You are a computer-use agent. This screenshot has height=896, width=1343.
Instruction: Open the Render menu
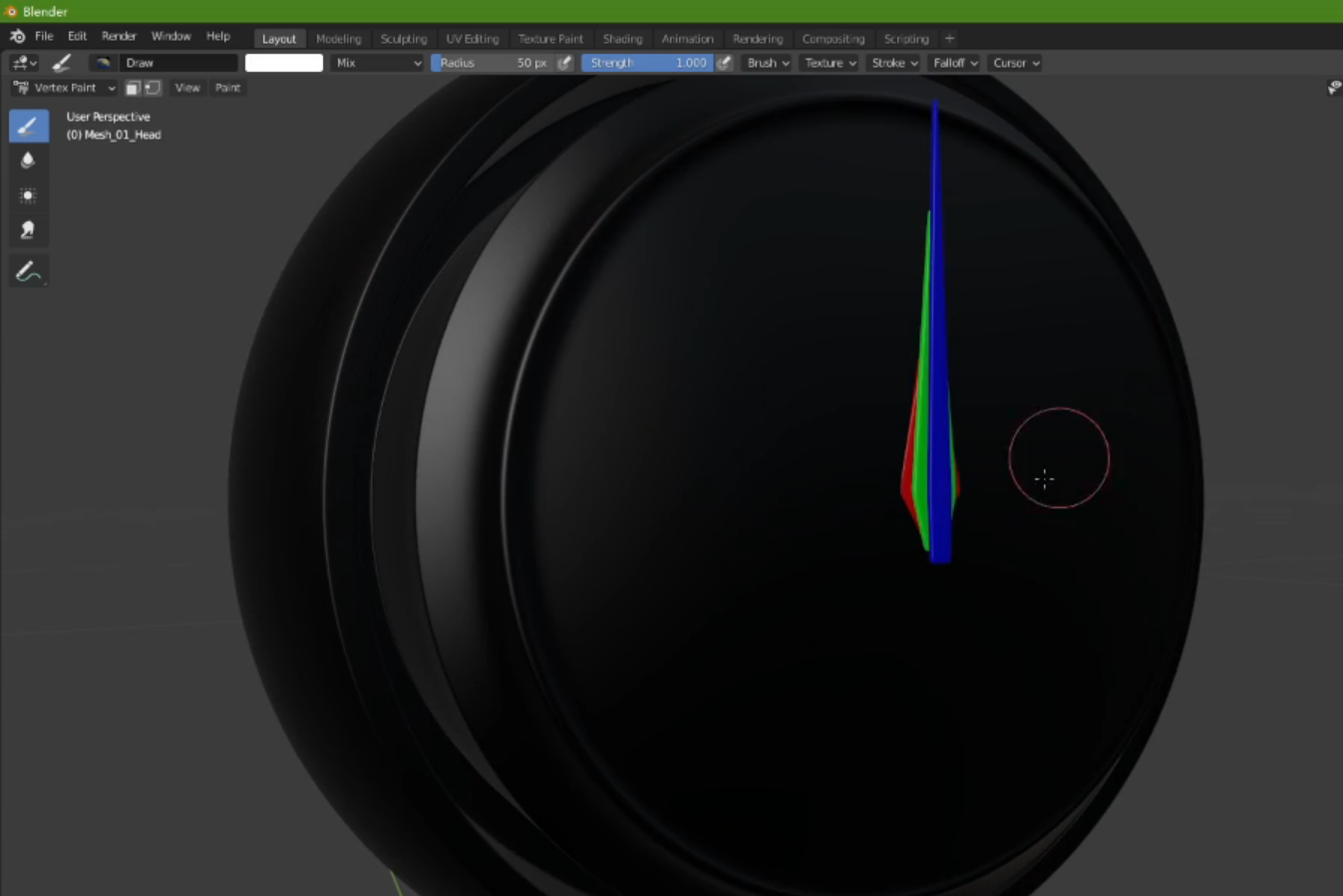pyautogui.click(x=119, y=36)
